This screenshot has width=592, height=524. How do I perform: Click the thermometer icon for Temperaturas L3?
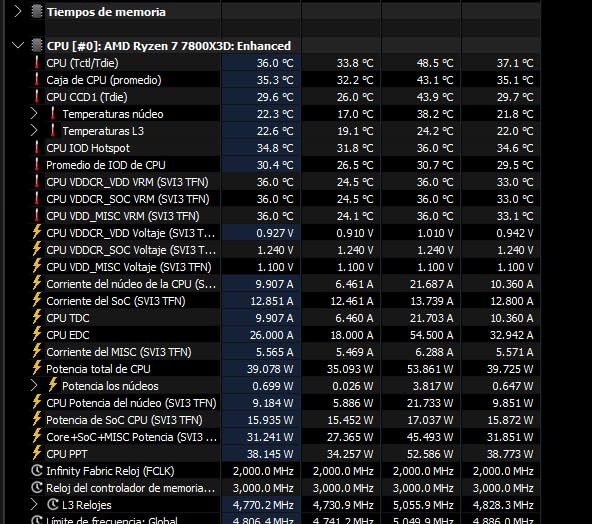[53, 131]
